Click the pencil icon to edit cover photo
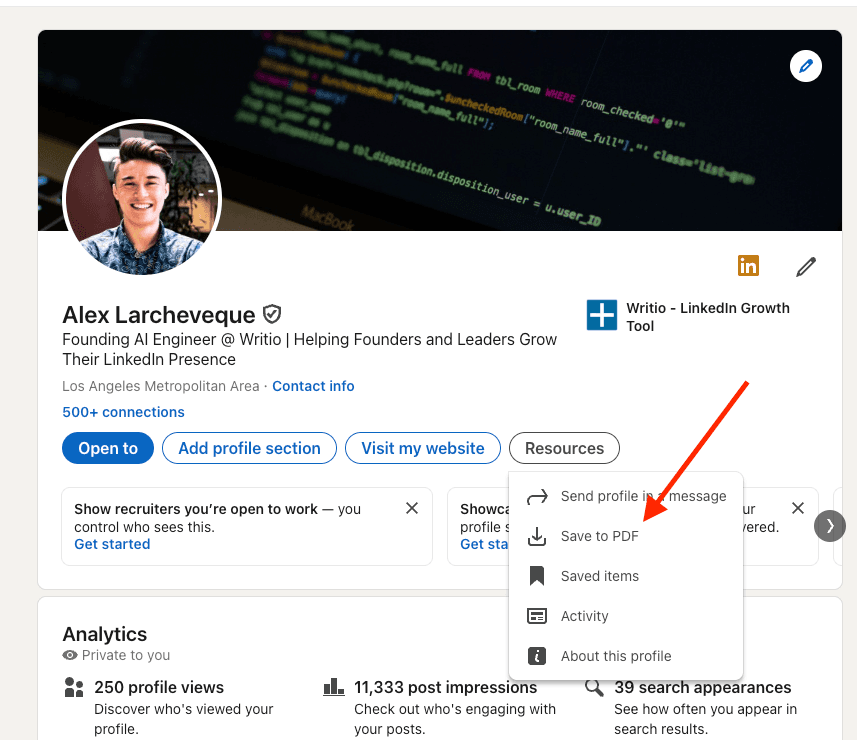This screenshot has width=857, height=740. [806, 66]
